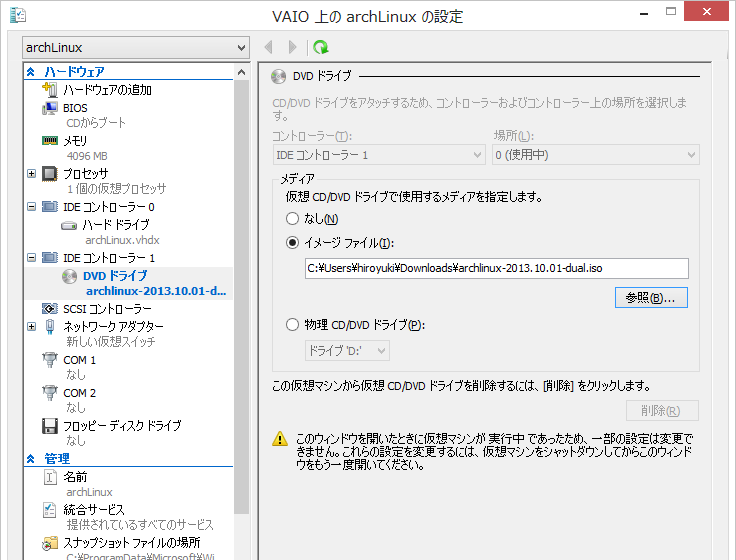
Task: Select the メモリ tree item
Action: pos(75,141)
